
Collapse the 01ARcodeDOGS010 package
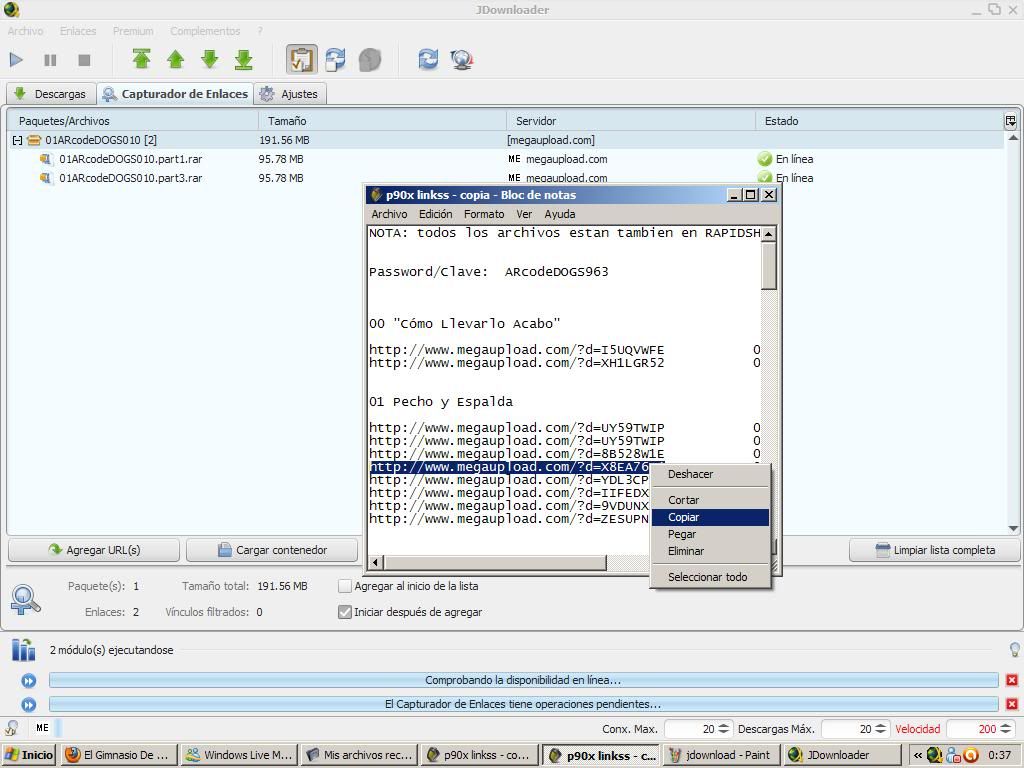point(18,140)
